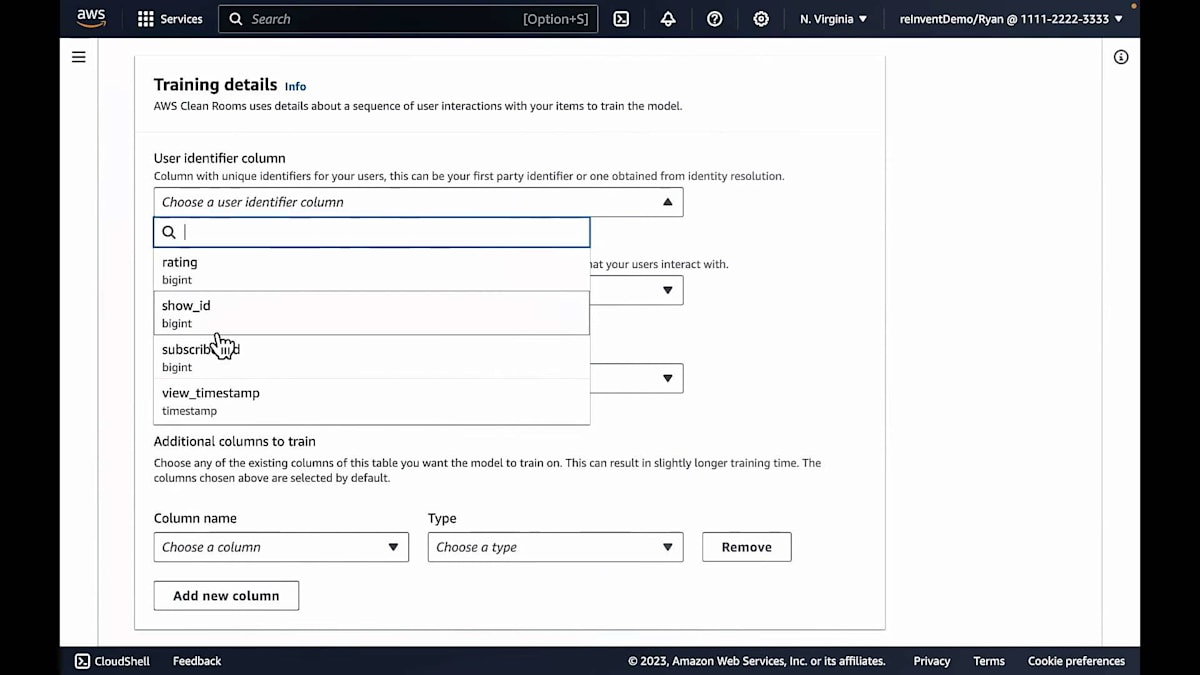Open the N. Virginia region selector

(833, 19)
